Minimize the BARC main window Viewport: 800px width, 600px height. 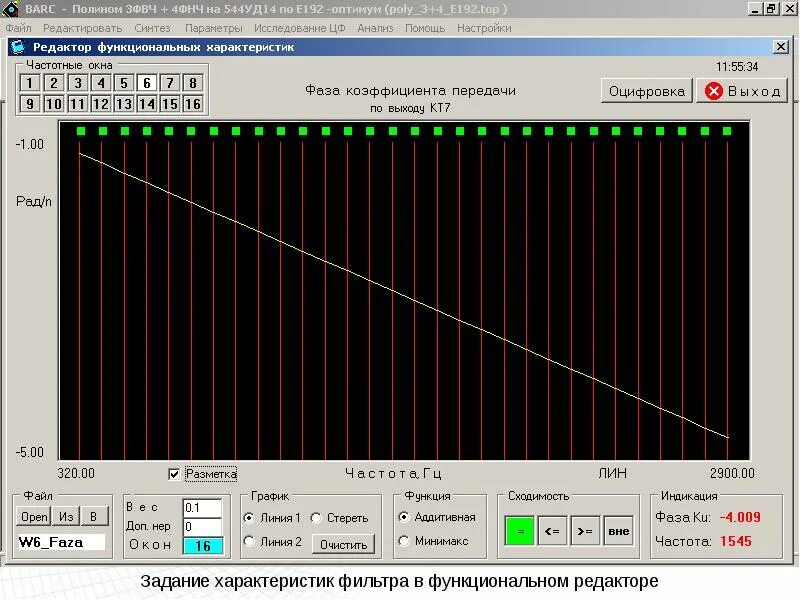pos(755,9)
